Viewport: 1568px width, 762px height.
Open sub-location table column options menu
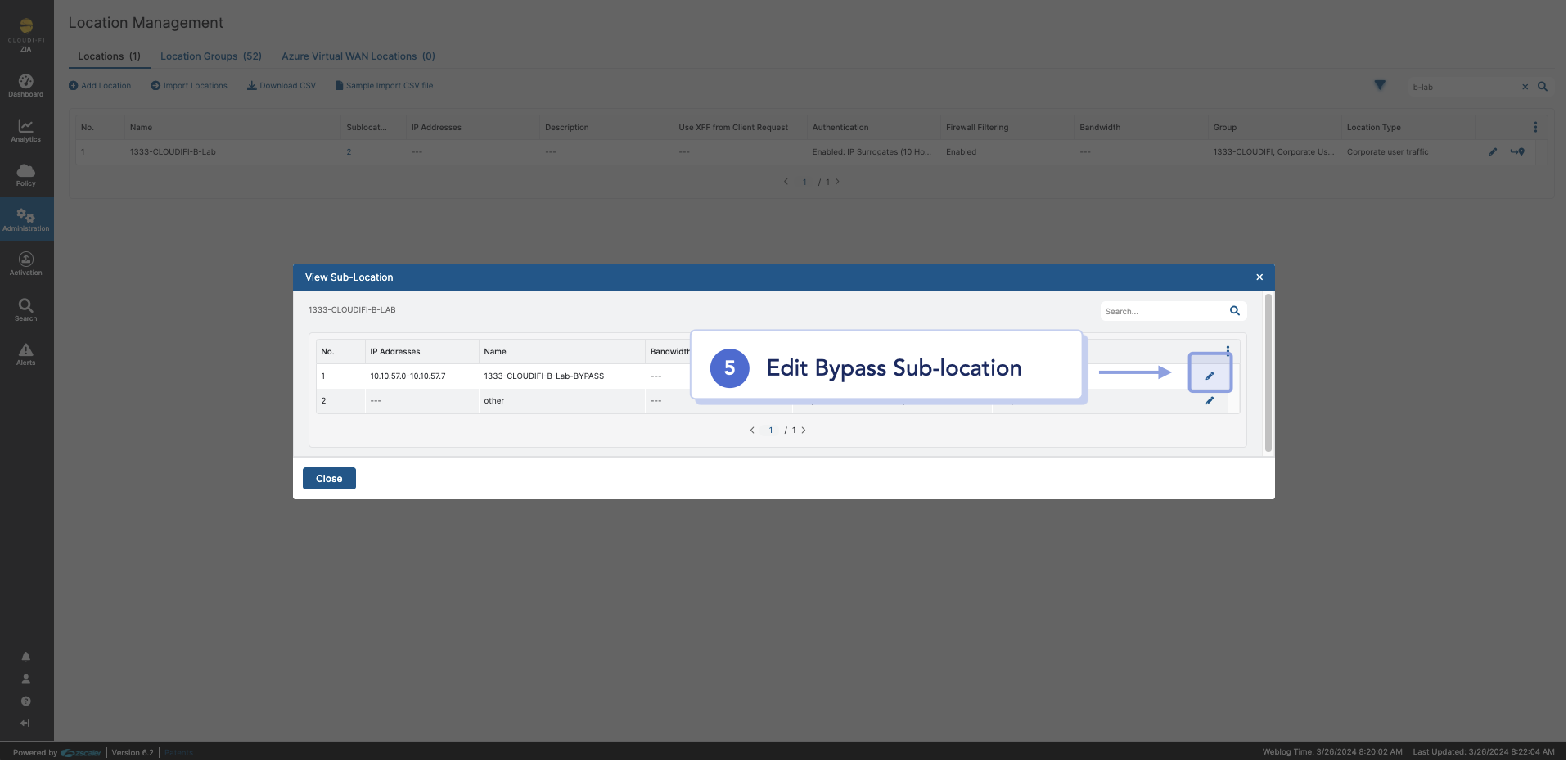(1228, 350)
